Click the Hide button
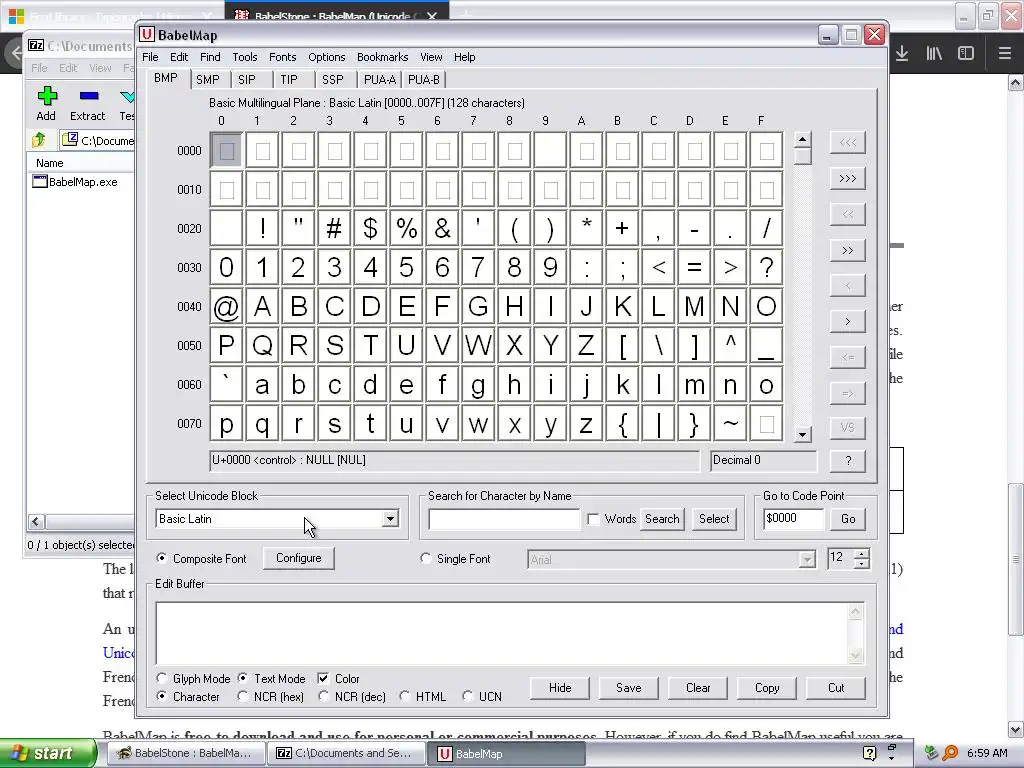This screenshot has width=1024, height=768. 560,688
